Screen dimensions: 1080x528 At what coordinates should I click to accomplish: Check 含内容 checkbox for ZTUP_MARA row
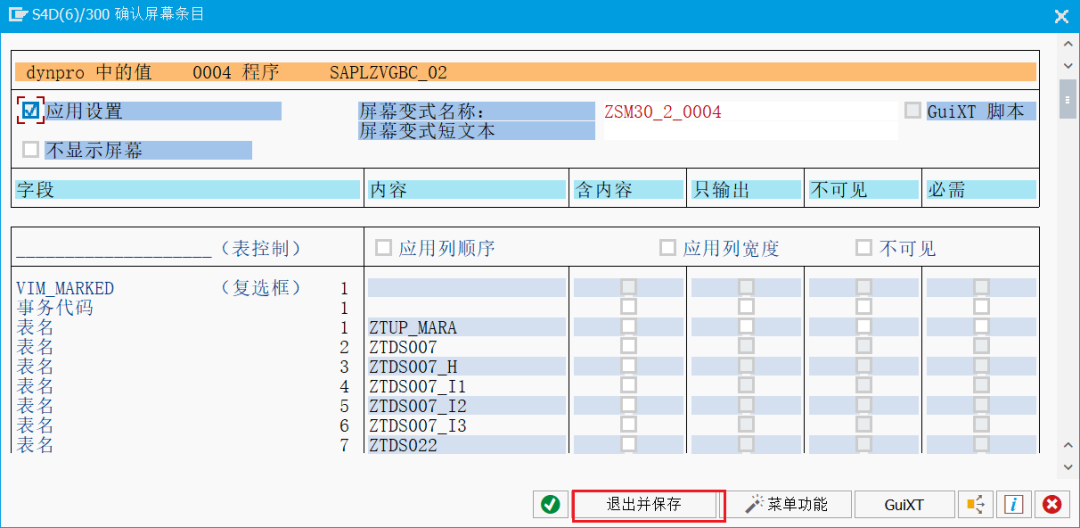coord(628,326)
